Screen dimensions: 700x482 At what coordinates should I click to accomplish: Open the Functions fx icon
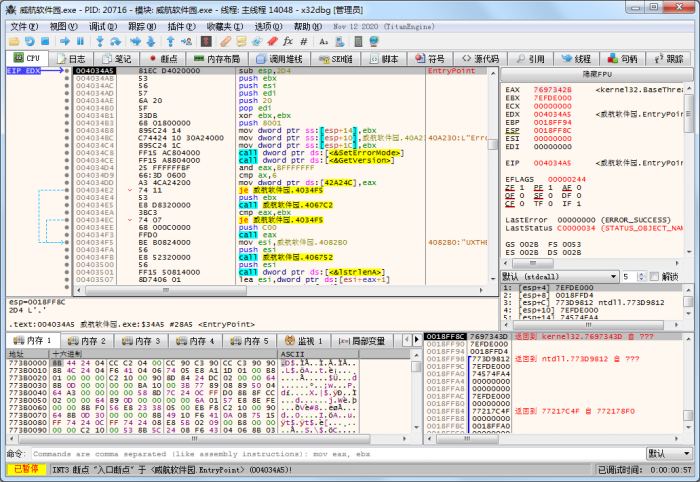click(x=288, y=42)
